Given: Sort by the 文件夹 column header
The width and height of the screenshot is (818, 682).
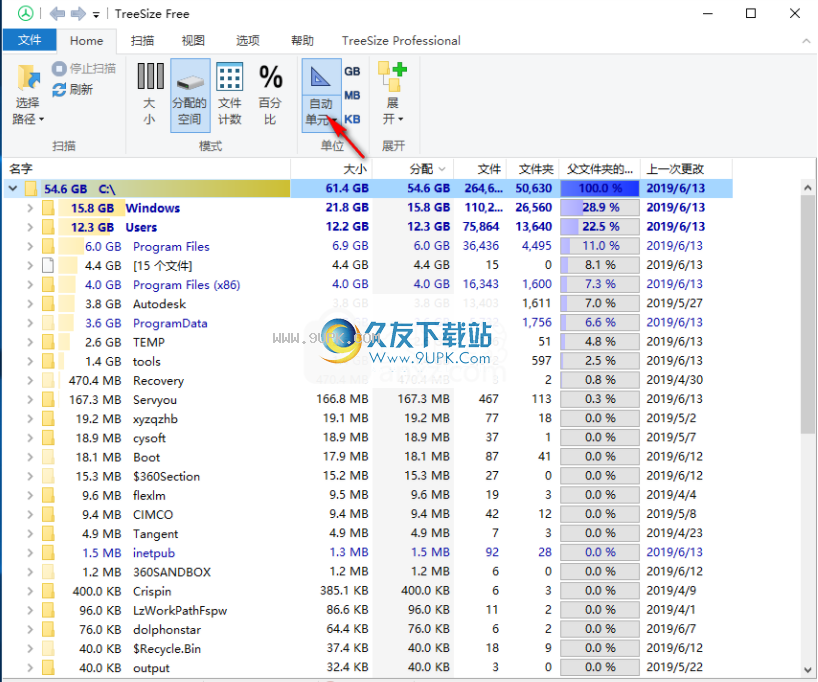Looking at the screenshot, I should tap(533, 169).
